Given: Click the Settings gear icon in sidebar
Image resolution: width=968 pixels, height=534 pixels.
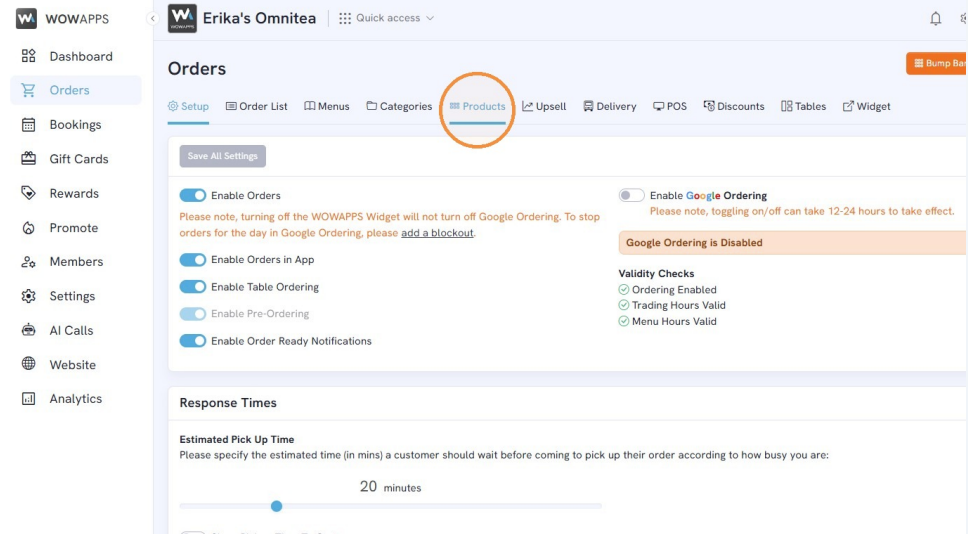Looking at the screenshot, I should pos(28,296).
